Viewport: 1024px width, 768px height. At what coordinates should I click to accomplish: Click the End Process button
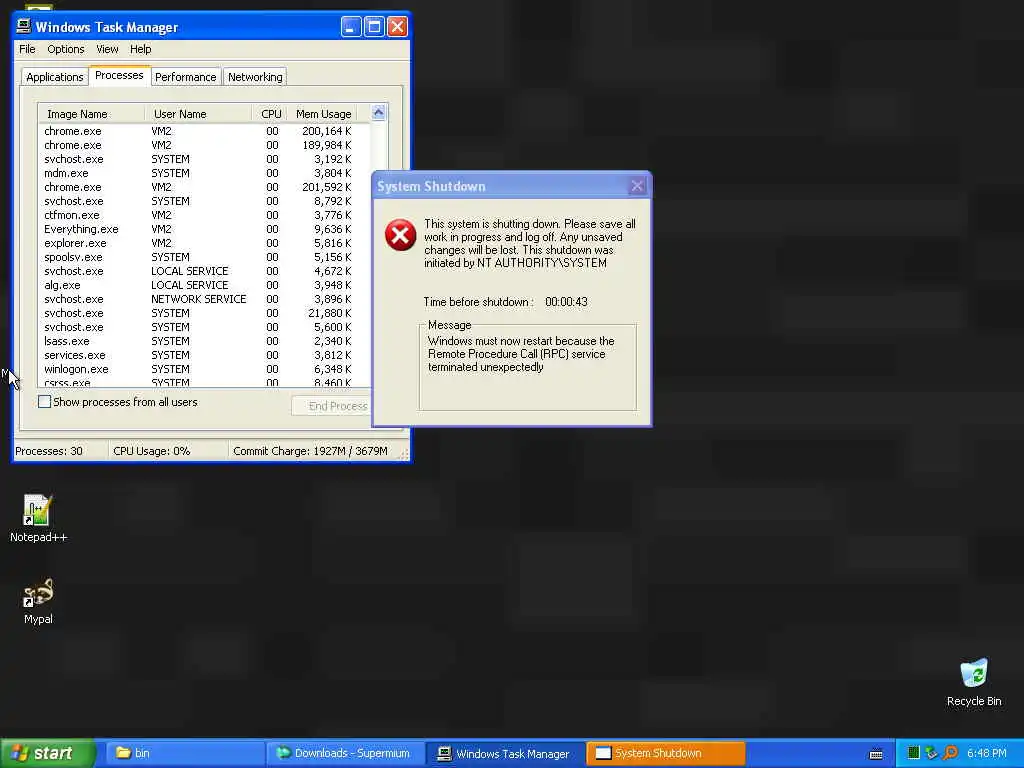pyautogui.click(x=331, y=406)
